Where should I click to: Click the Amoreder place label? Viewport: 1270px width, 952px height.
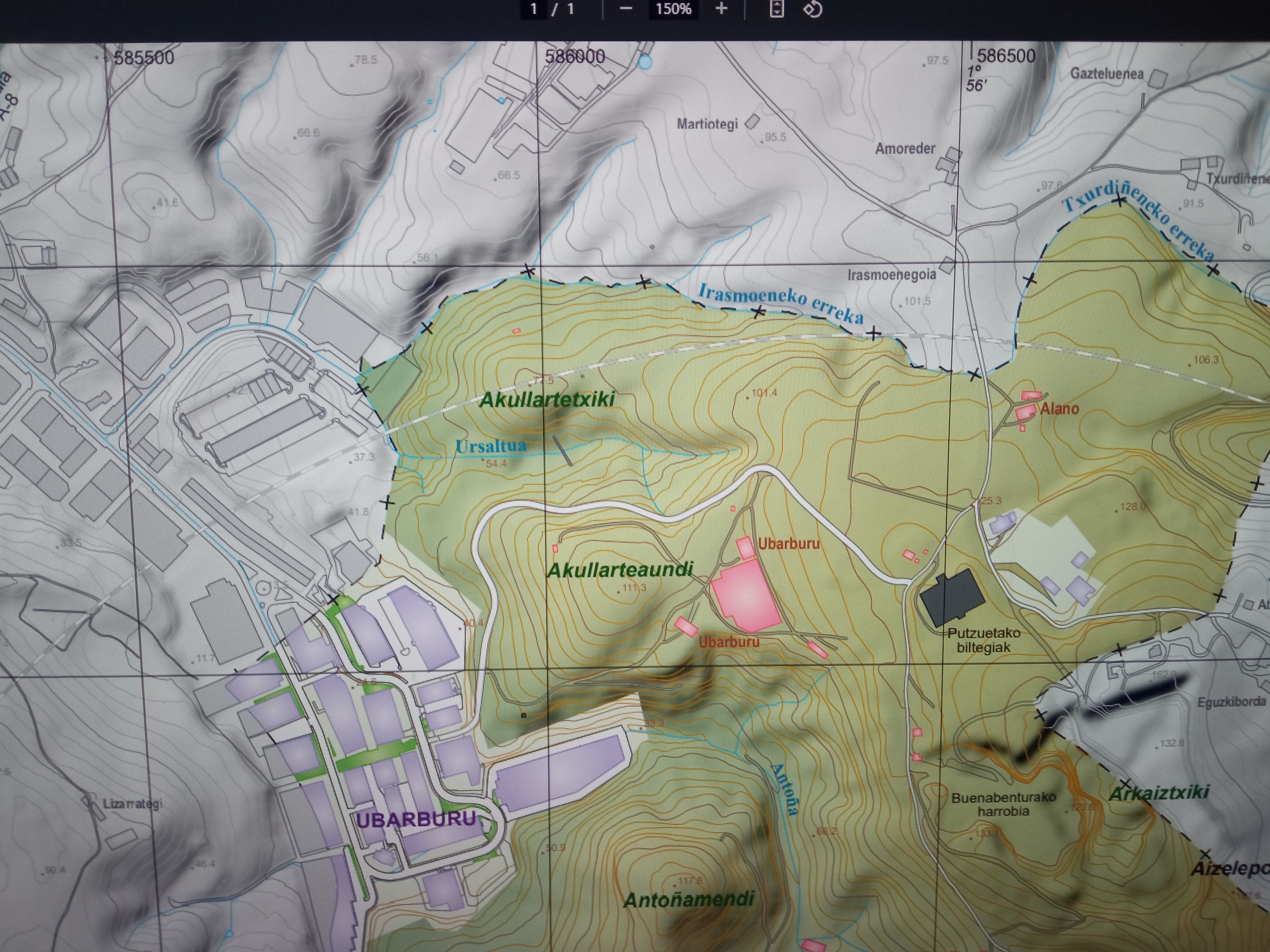(905, 149)
